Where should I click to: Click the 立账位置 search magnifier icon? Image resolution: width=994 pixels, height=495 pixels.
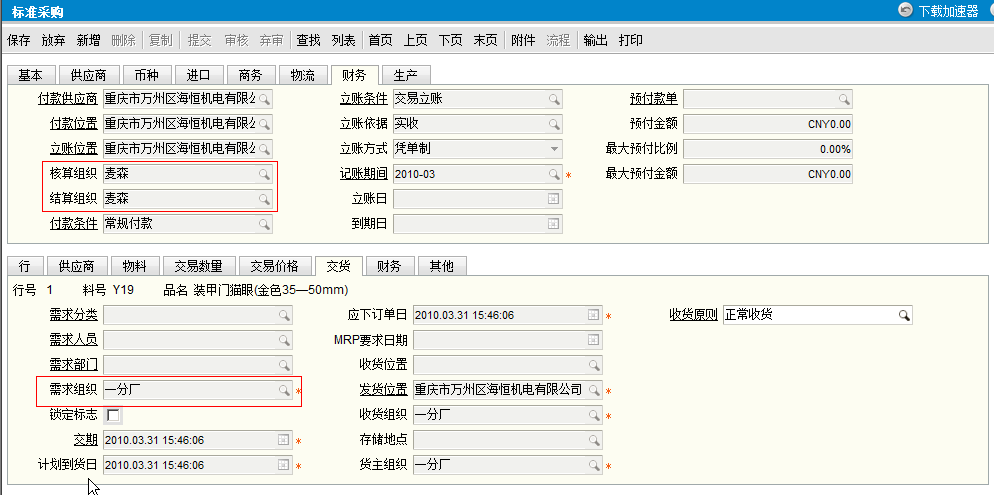(x=264, y=149)
